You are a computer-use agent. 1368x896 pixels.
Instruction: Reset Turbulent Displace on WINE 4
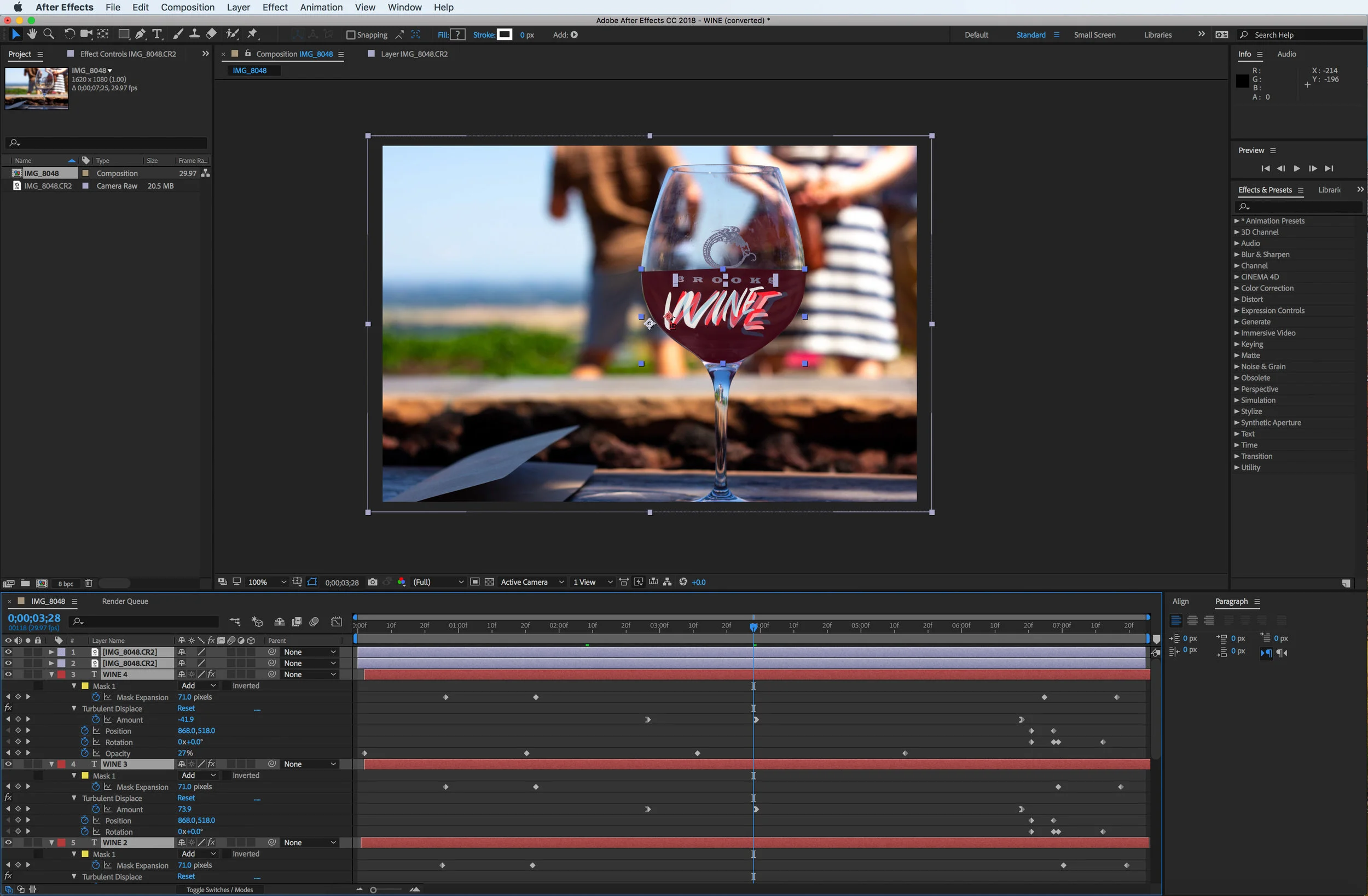186,708
